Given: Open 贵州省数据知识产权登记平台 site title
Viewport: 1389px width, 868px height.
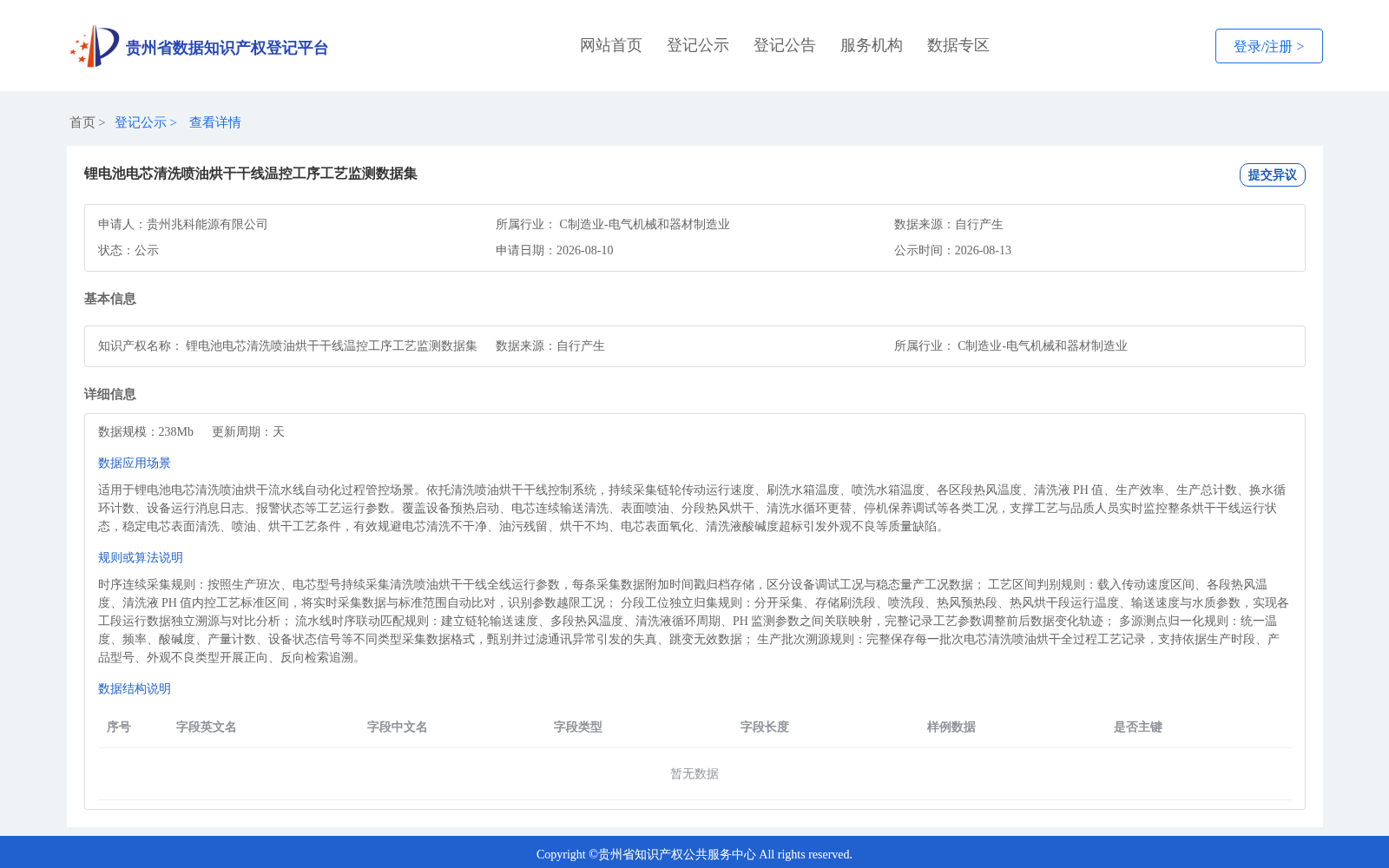Looking at the screenshot, I should (227, 48).
